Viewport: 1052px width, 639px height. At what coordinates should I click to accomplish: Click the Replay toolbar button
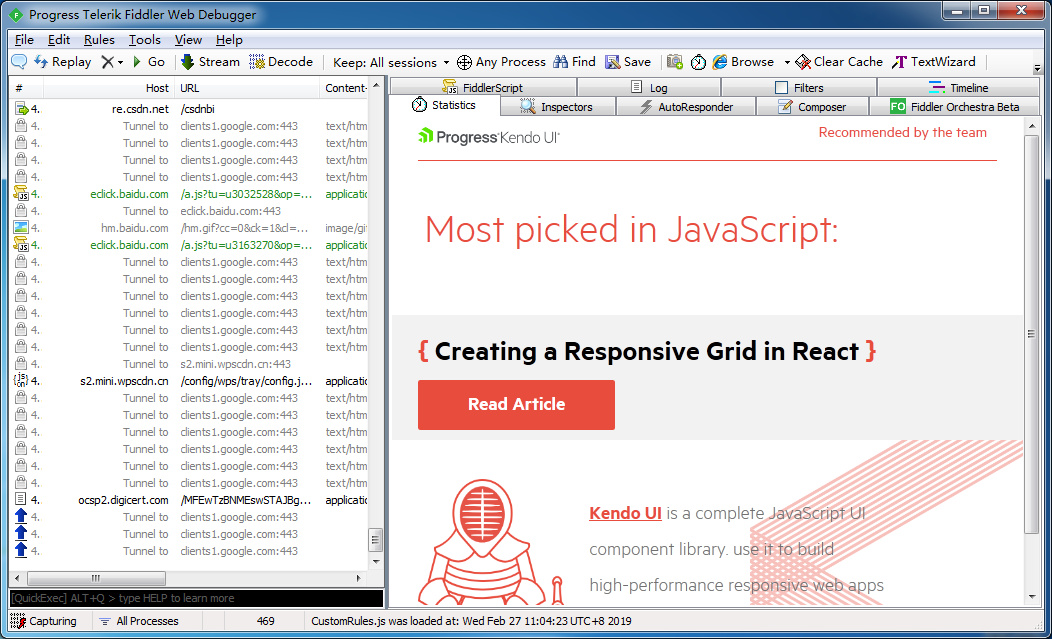click(x=62, y=62)
